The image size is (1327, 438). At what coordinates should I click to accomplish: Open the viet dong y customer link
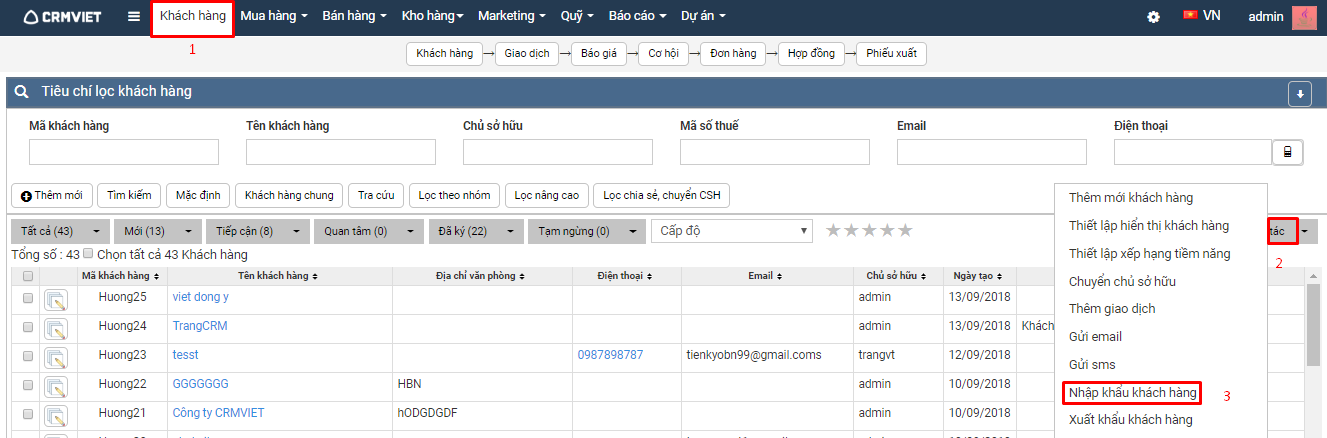(x=201, y=297)
